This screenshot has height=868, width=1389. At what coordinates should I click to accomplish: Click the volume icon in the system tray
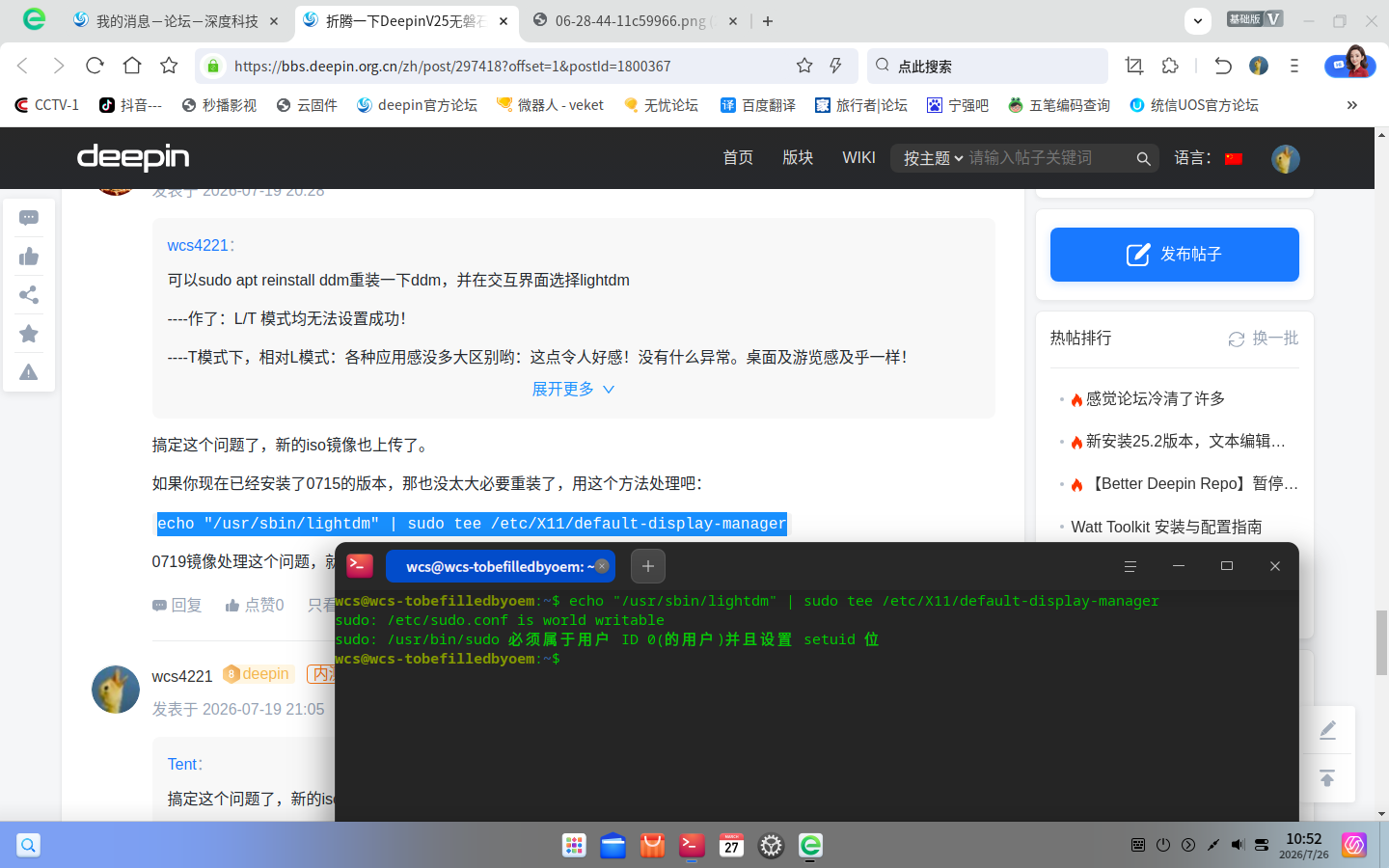pos(1238,845)
